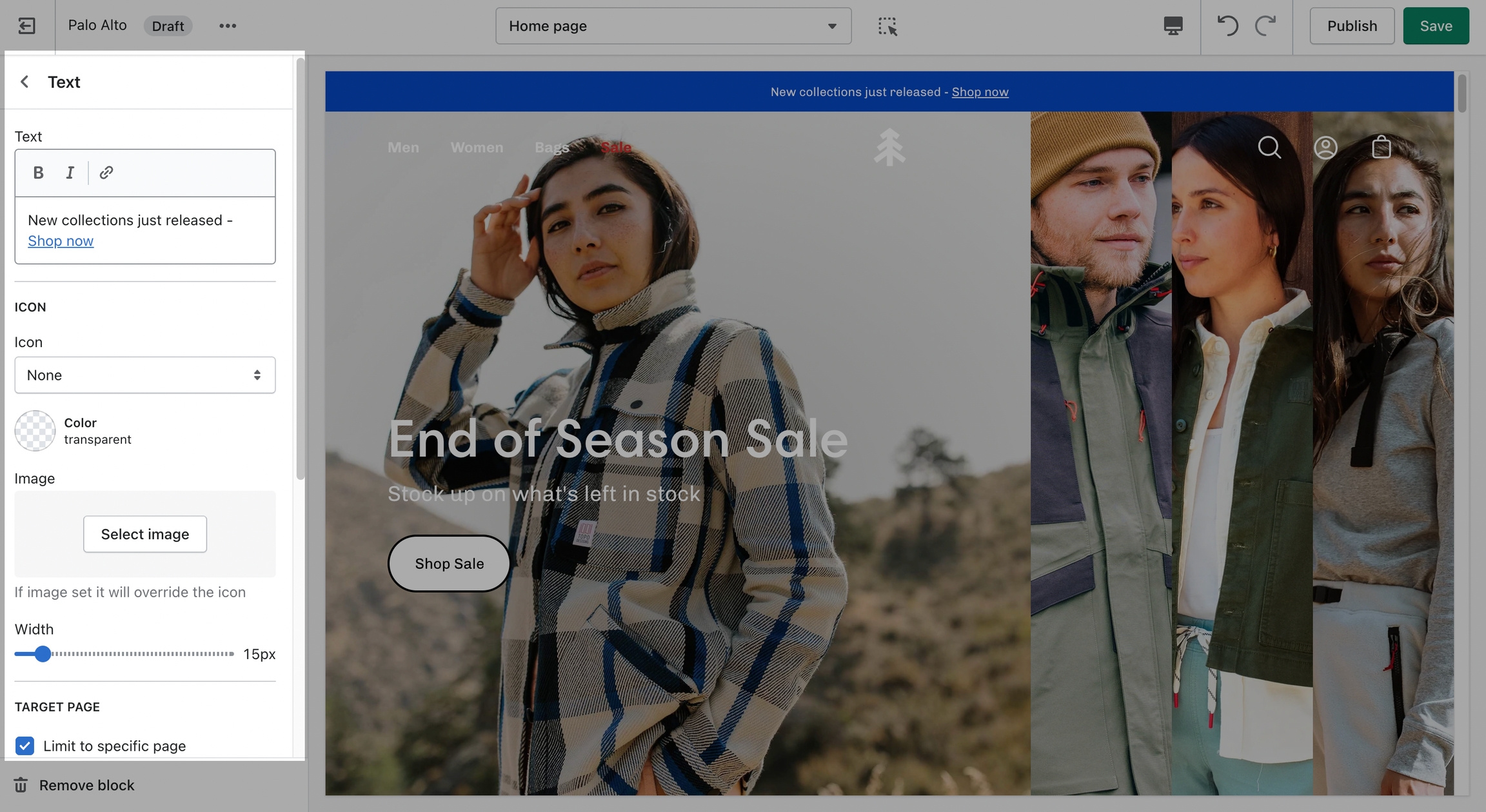Undo the last change
Screen dimensions: 1486x812
[x=1227, y=26]
